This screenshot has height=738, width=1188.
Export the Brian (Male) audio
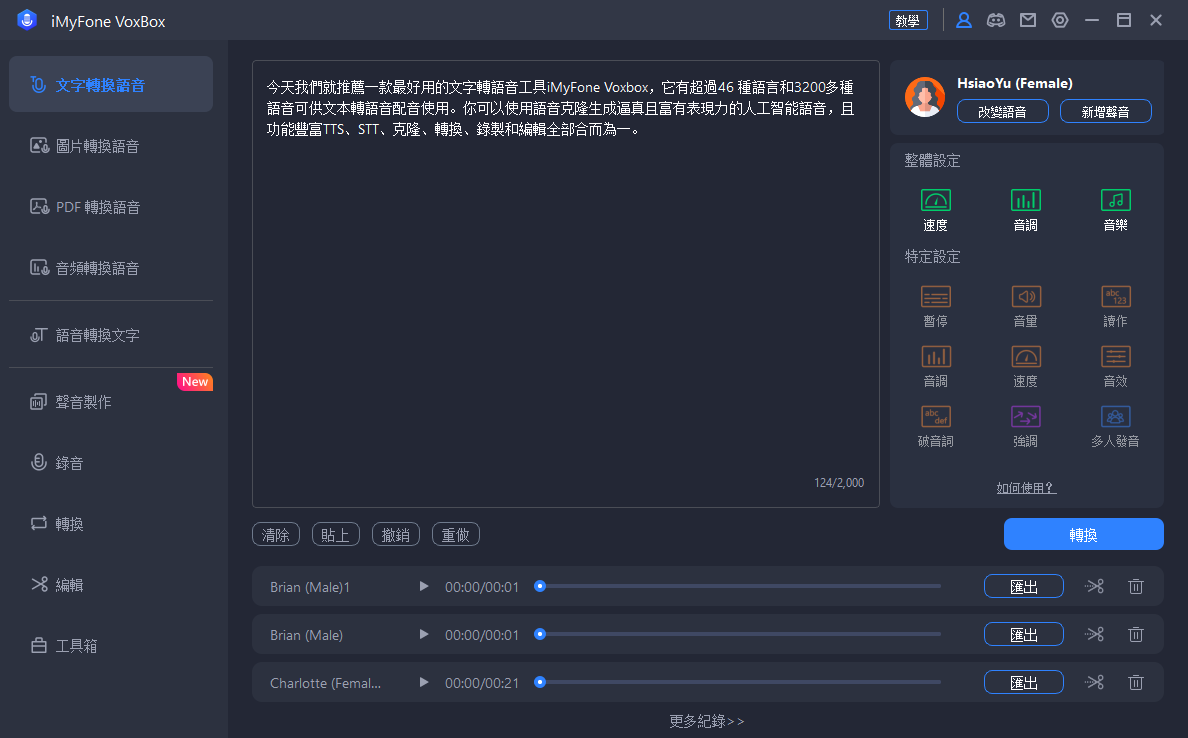[1024, 634]
